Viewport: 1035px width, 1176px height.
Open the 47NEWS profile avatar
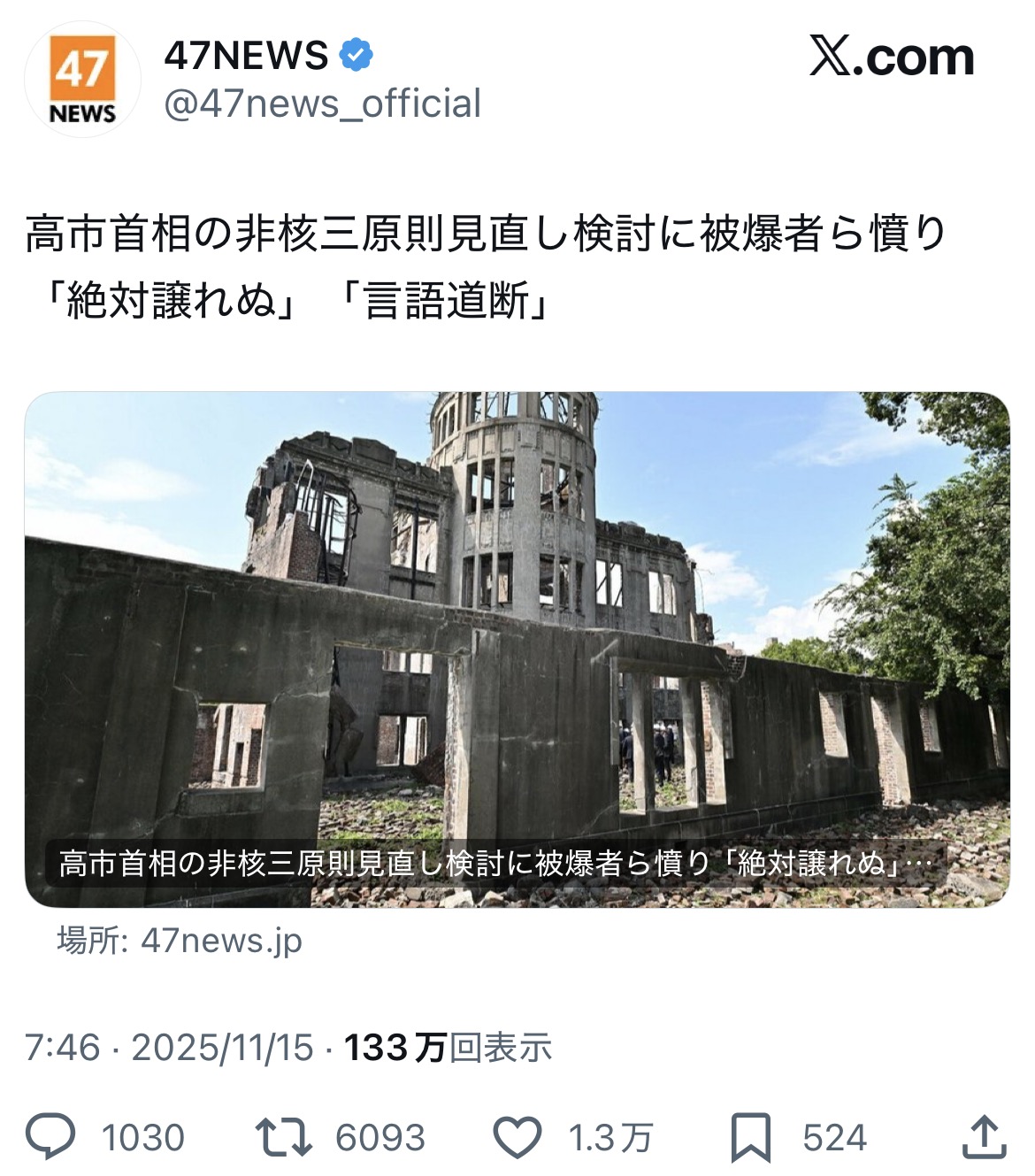pos(82,80)
